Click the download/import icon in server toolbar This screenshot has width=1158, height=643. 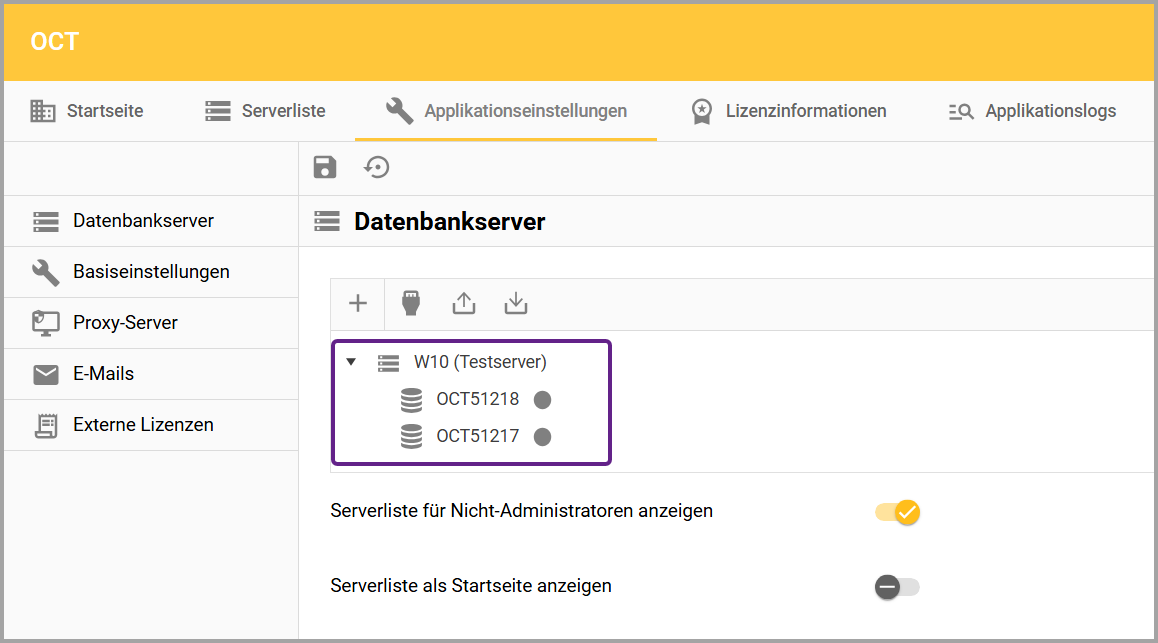pyautogui.click(x=516, y=303)
